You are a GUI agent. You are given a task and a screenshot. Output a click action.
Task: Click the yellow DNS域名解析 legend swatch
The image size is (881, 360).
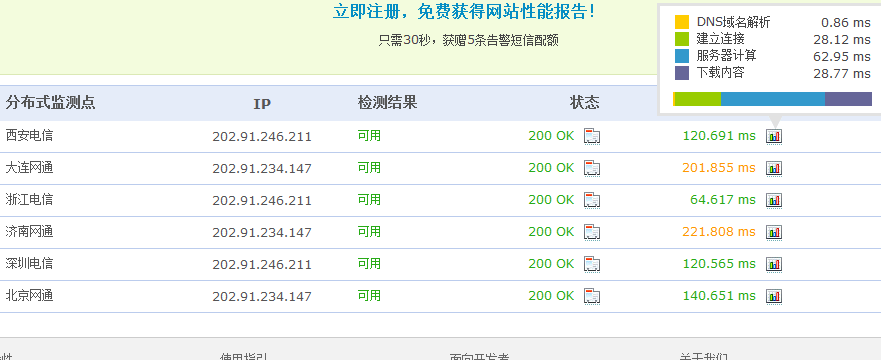coord(682,22)
